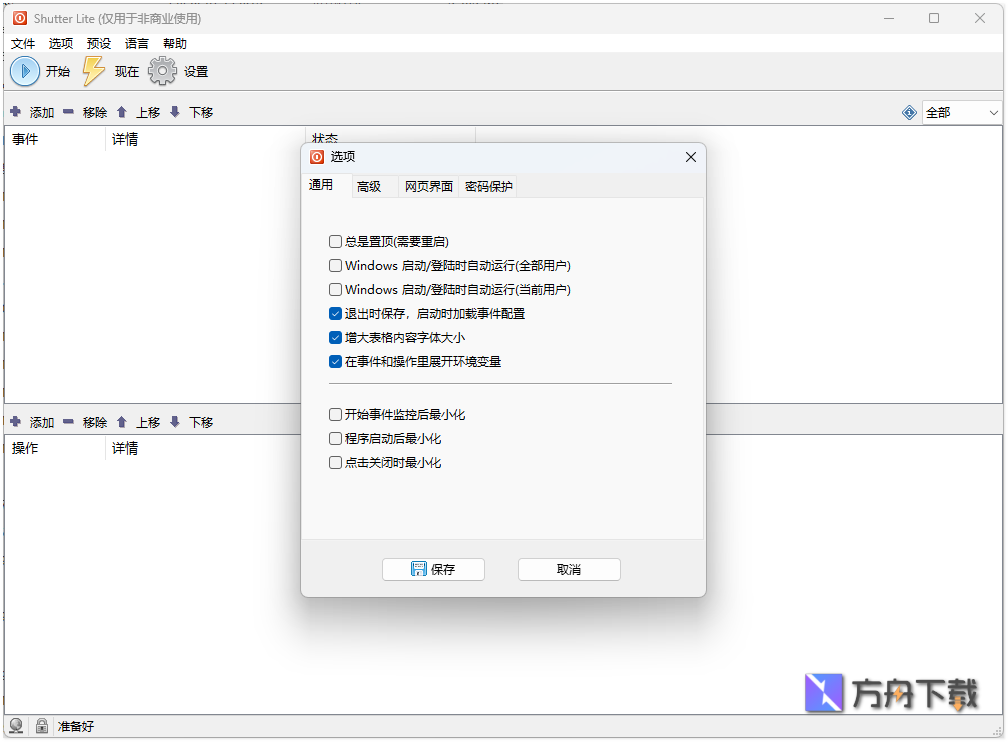The image size is (1008, 742).
Task: Click the 保存 button to save options
Action: point(433,569)
